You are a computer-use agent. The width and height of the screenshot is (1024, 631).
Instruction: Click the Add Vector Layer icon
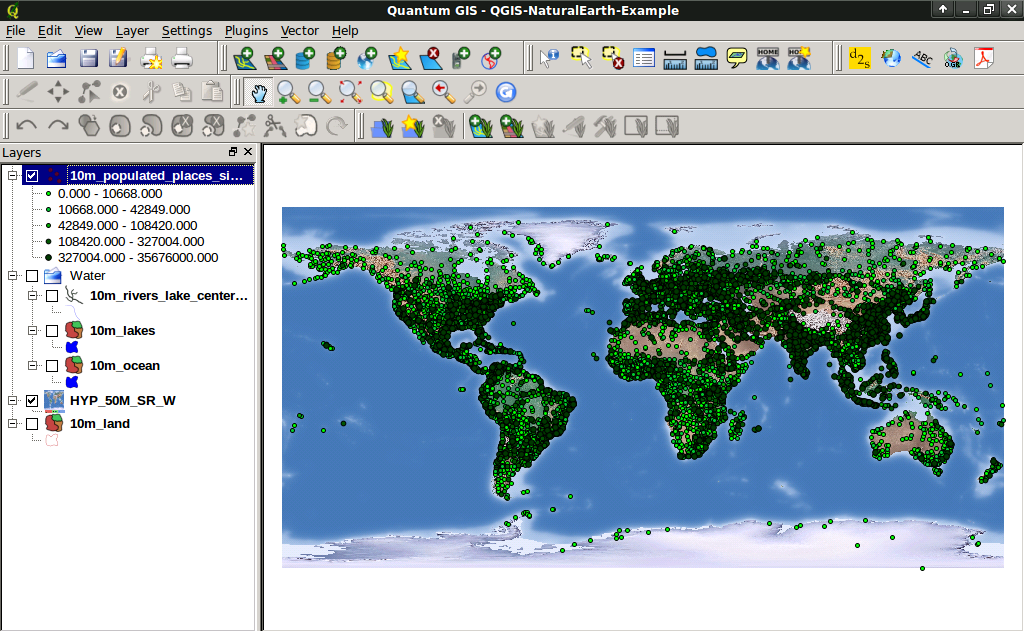[x=244, y=59]
